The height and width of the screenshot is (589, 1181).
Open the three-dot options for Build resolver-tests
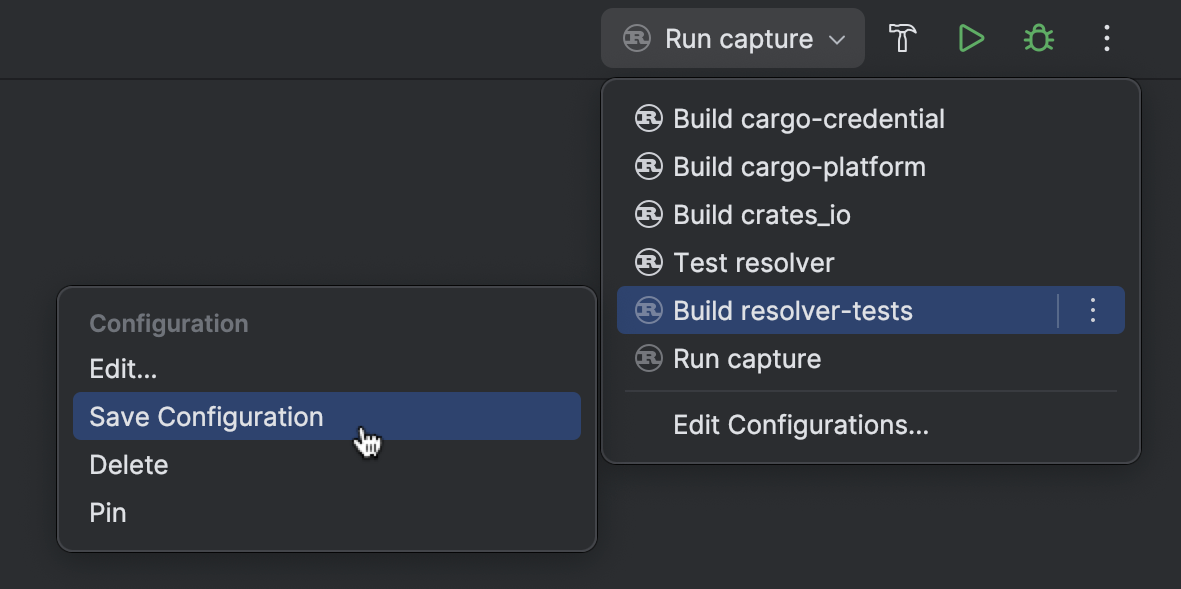click(x=1092, y=310)
